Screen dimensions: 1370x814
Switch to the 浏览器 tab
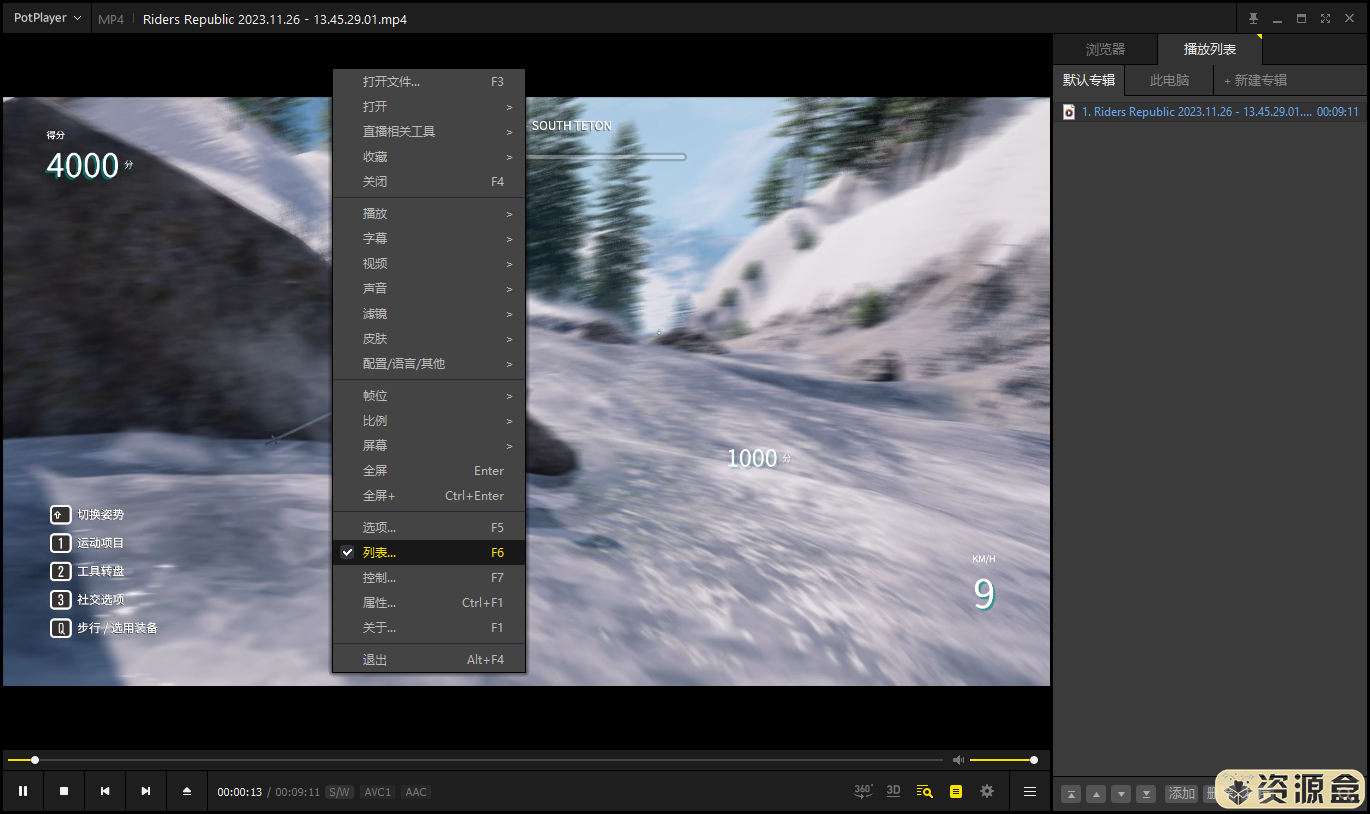[1105, 49]
